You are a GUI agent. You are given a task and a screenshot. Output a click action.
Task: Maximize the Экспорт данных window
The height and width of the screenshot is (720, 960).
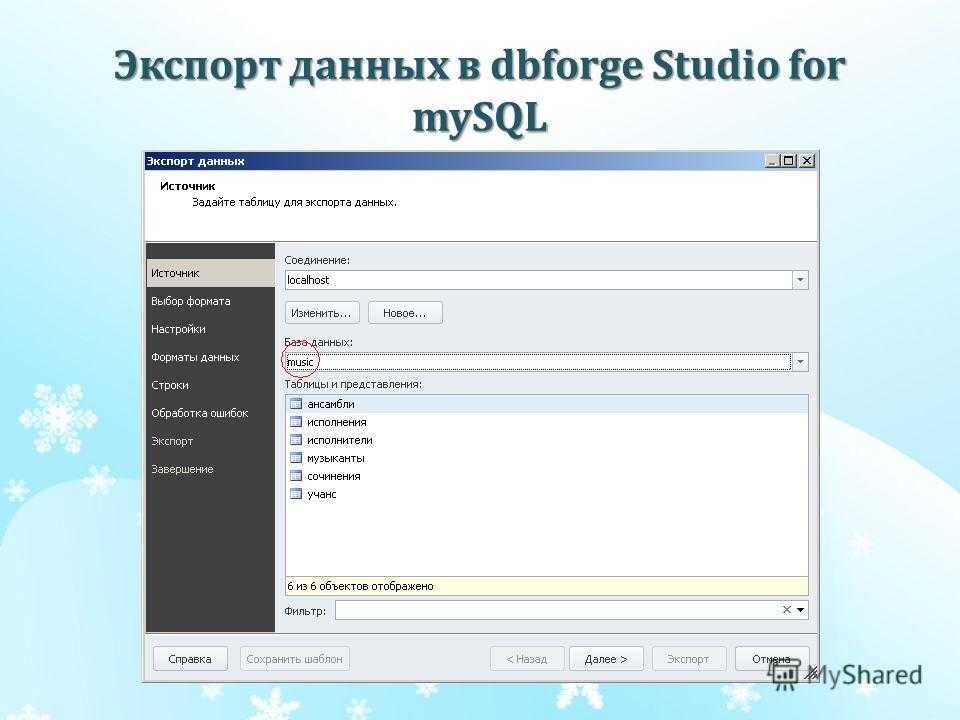[x=789, y=160]
